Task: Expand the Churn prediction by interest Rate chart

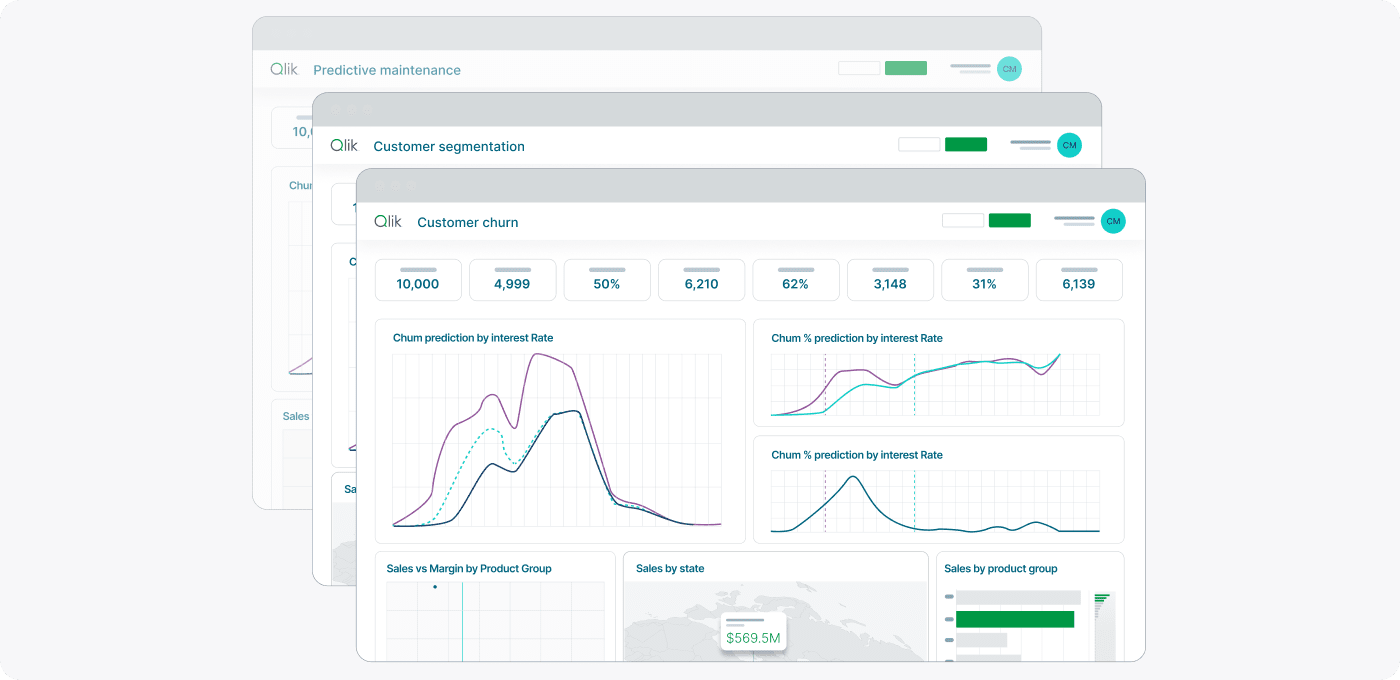Action: pyautogui.click(x=560, y=430)
